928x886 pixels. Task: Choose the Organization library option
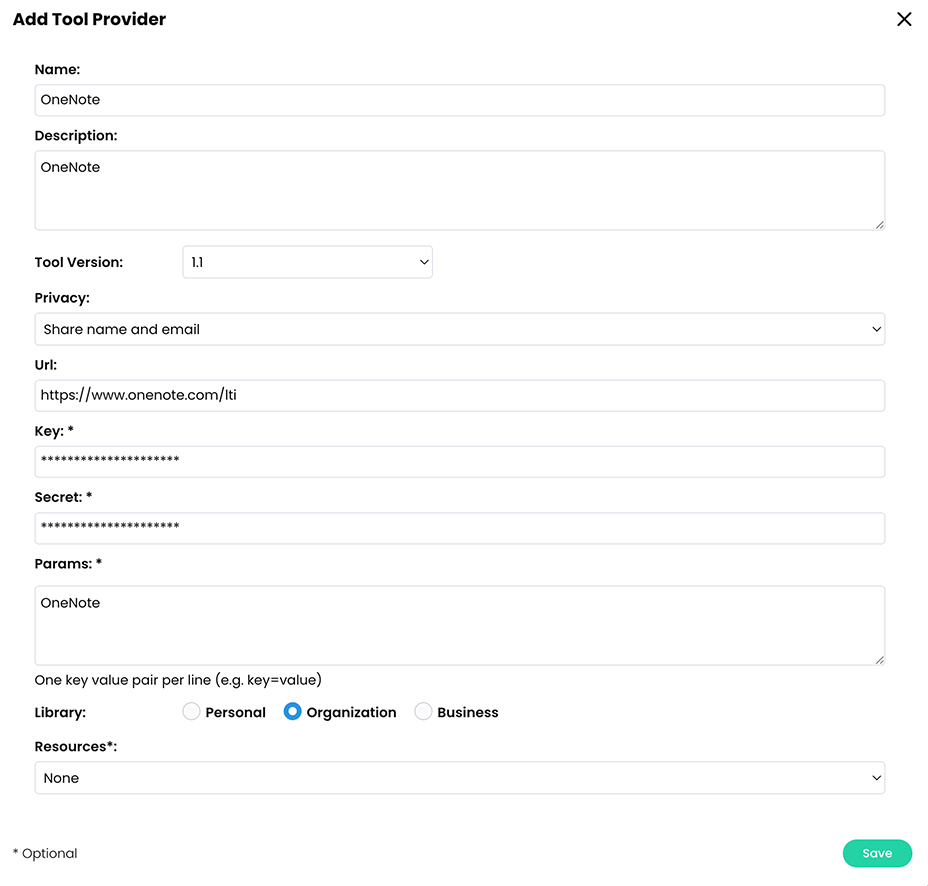pos(292,711)
